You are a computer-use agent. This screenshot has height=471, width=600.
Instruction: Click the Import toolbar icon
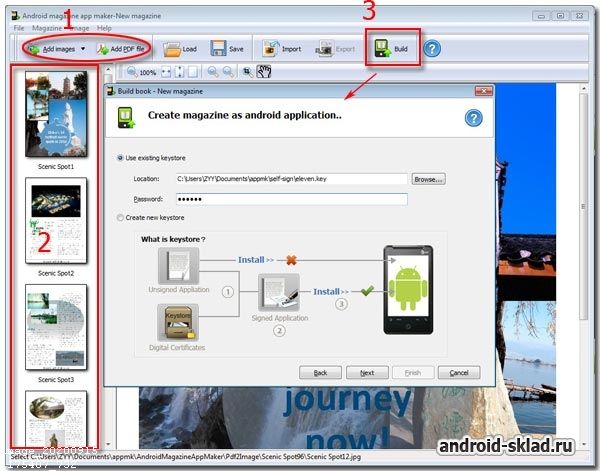point(271,49)
